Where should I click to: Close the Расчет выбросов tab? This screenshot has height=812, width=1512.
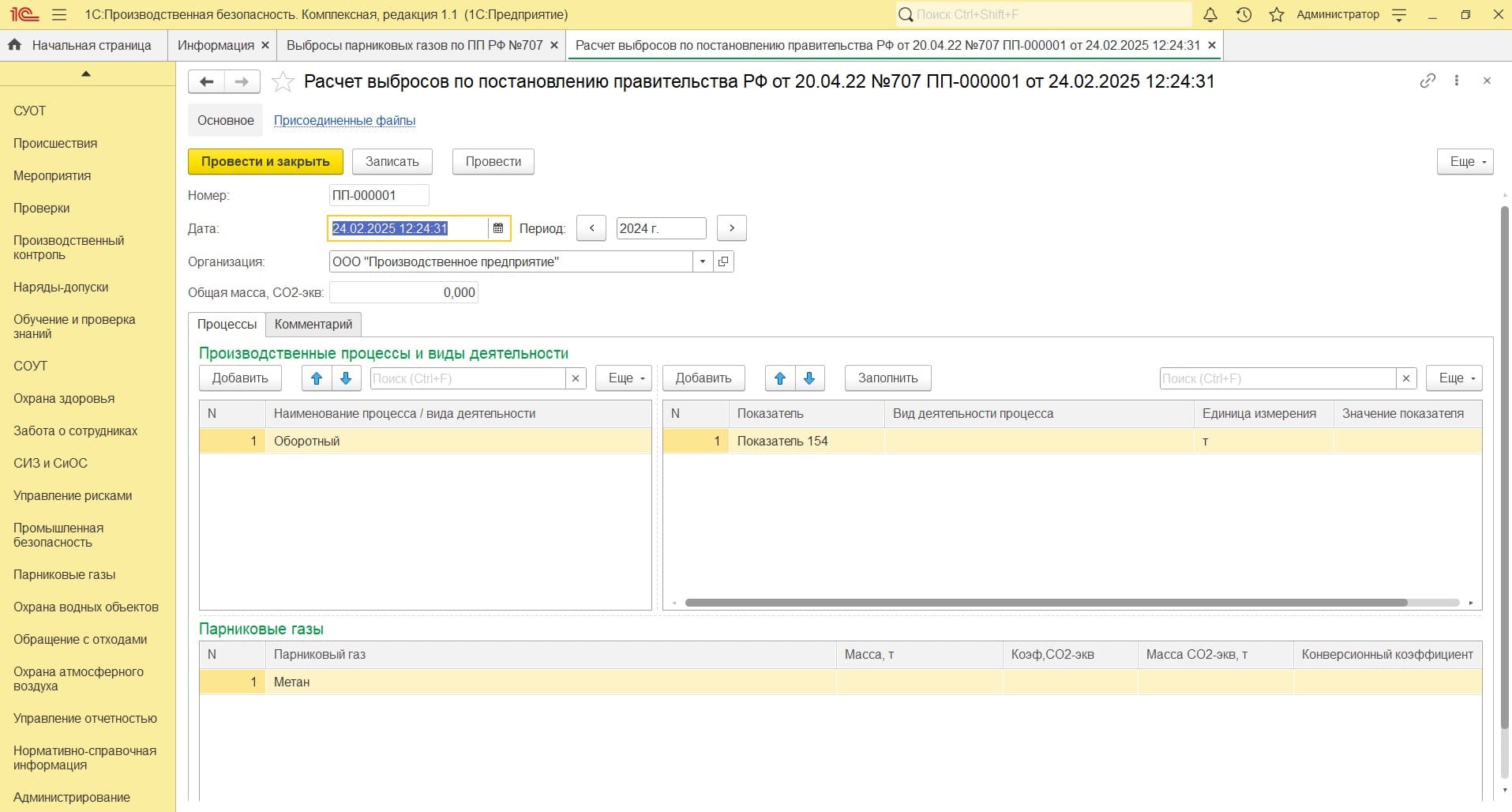coord(1212,45)
